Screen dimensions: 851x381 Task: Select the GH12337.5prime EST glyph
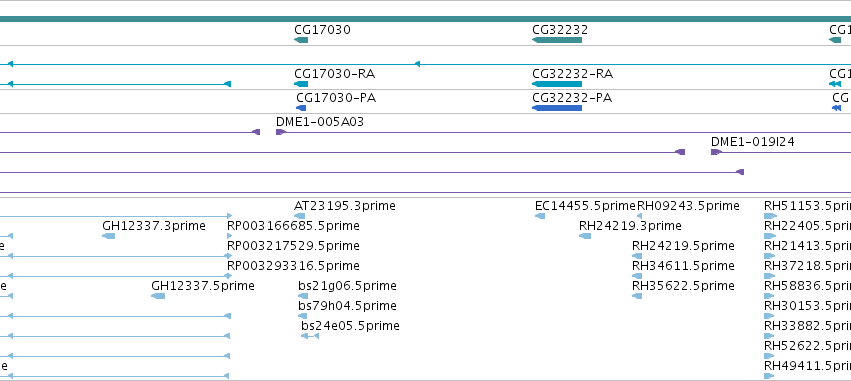pyautogui.click(x=158, y=296)
